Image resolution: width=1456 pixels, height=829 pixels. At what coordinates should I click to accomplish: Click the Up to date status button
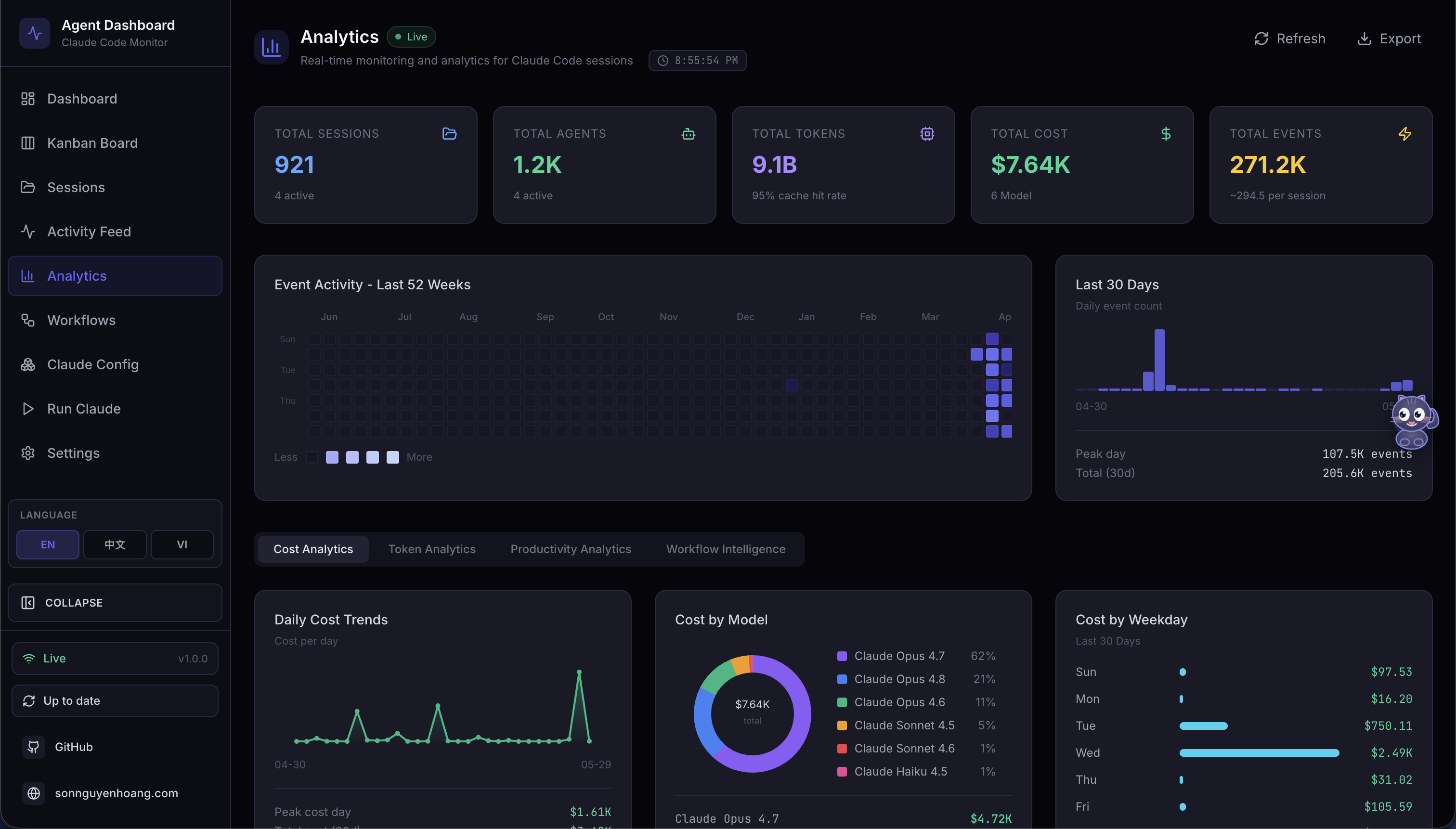115,701
